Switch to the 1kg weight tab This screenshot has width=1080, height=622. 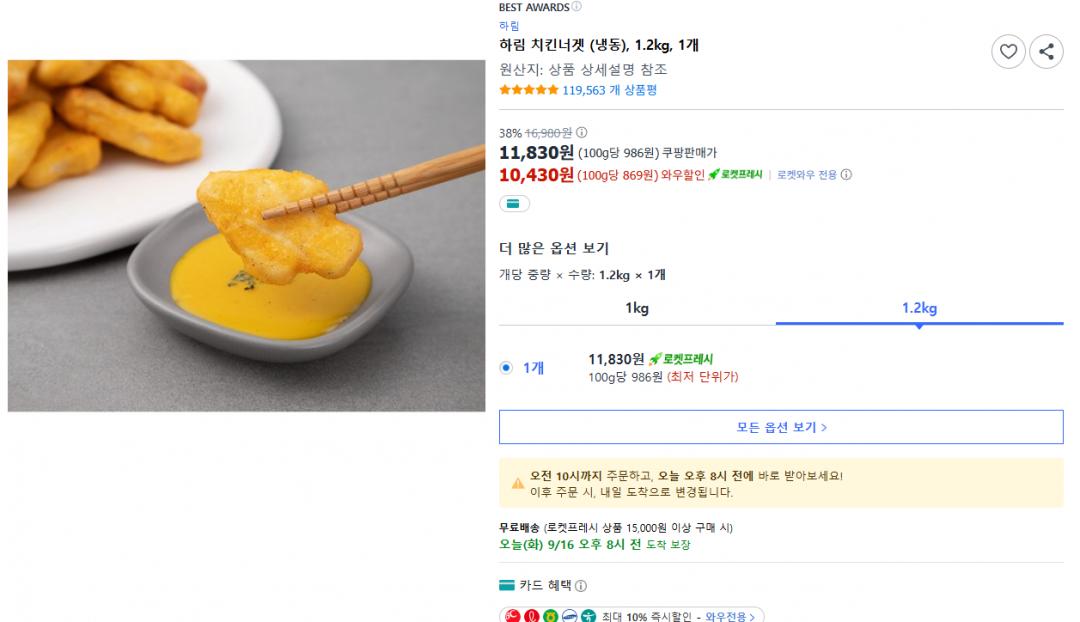point(637,308)
